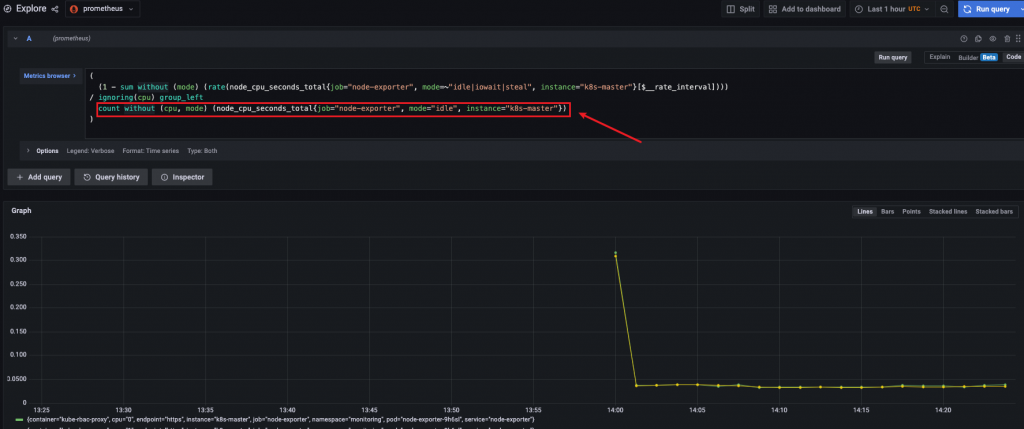Select Stacked bars graph style

click(x=994, y=212)
